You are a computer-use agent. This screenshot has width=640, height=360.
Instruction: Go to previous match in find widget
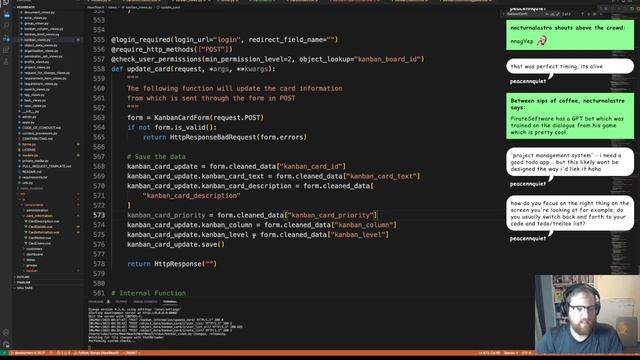(583, 14)
